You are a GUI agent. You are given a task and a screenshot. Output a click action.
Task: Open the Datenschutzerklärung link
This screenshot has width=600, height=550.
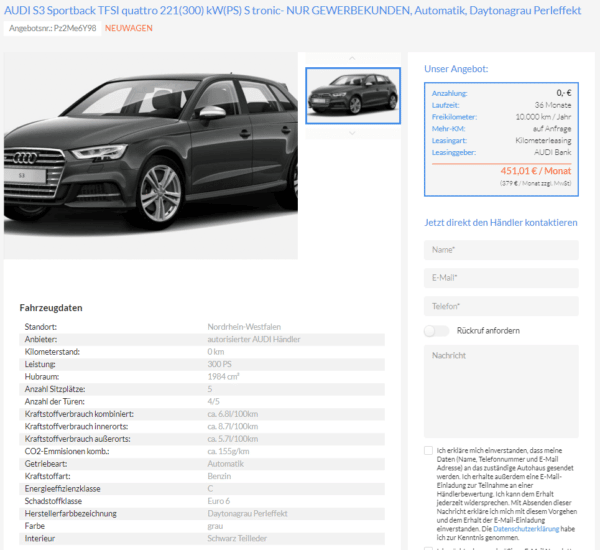[x=526, y=529]
